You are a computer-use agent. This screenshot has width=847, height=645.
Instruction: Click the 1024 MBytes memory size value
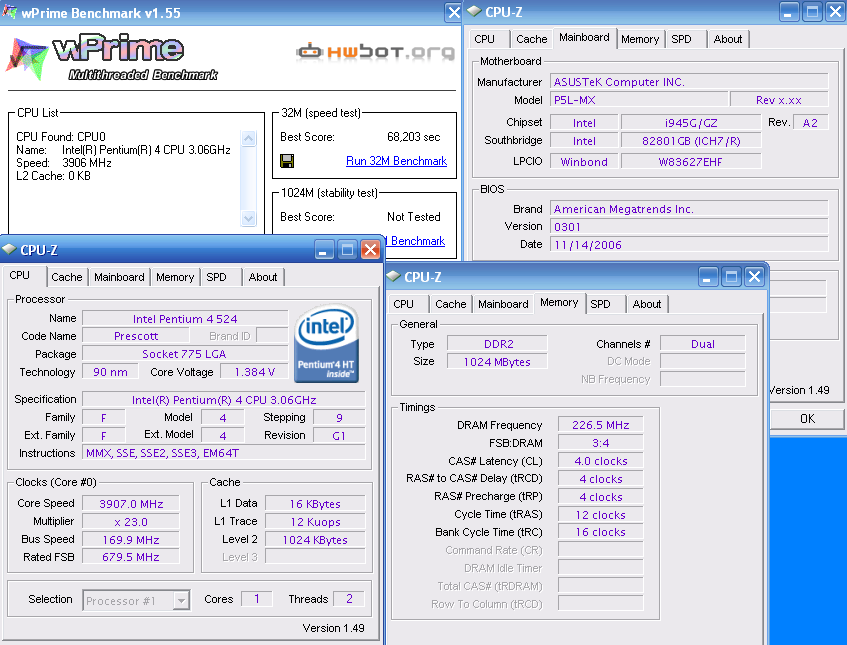pos(498,361)
